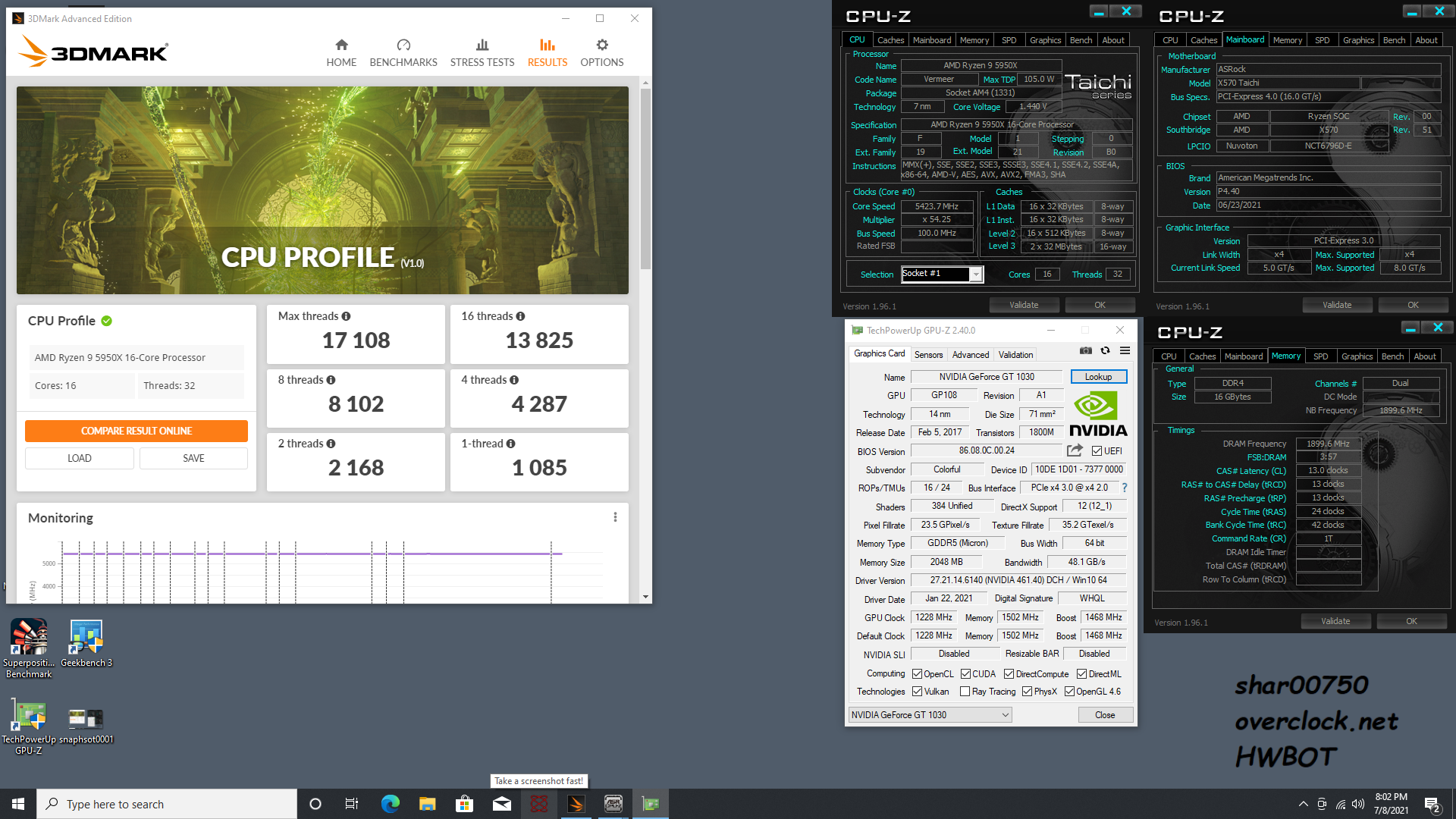
Task: Click Windows taskbar search box
Action: (167, 804)
